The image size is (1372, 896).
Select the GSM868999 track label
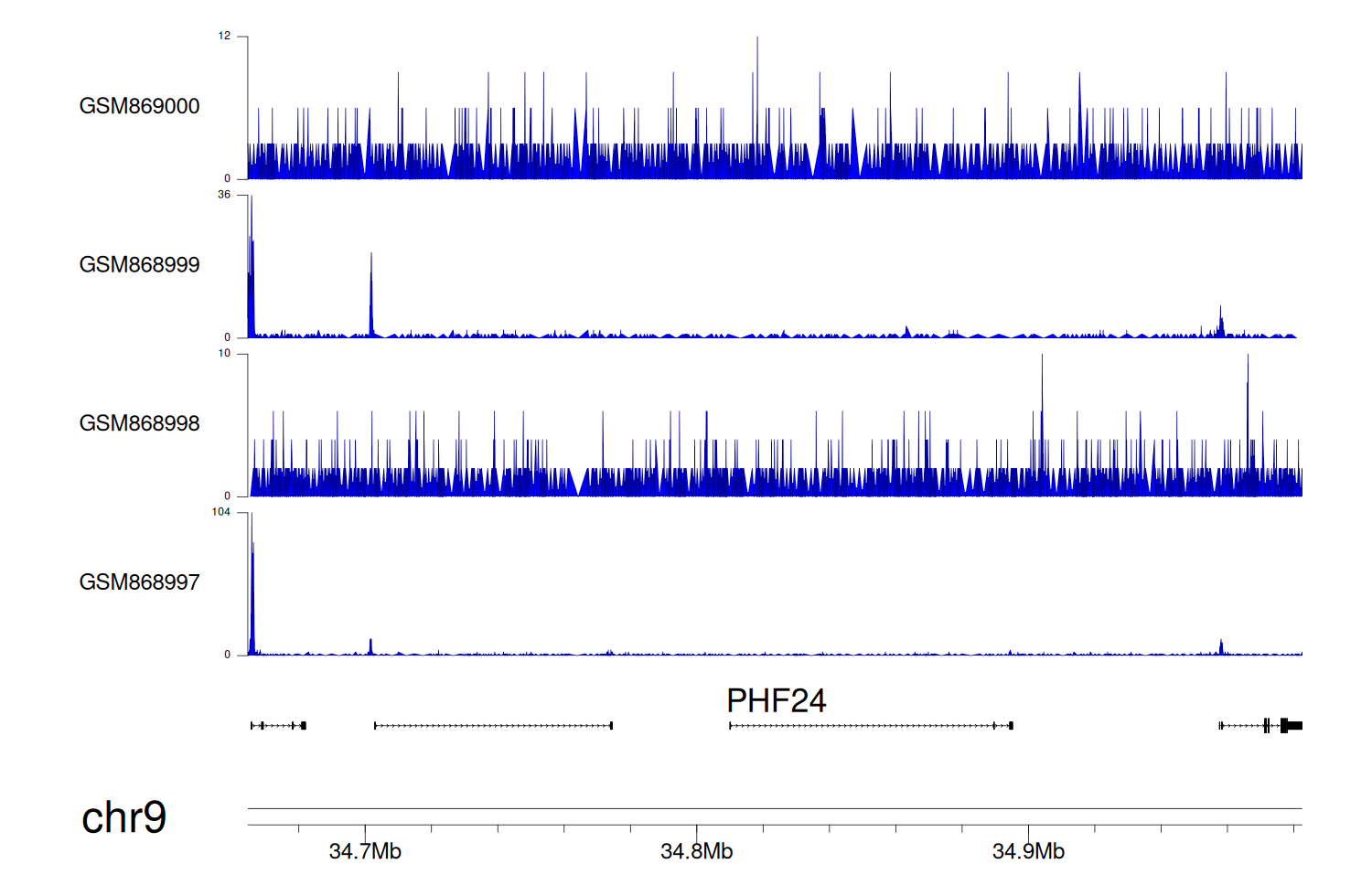pos(139,265)
